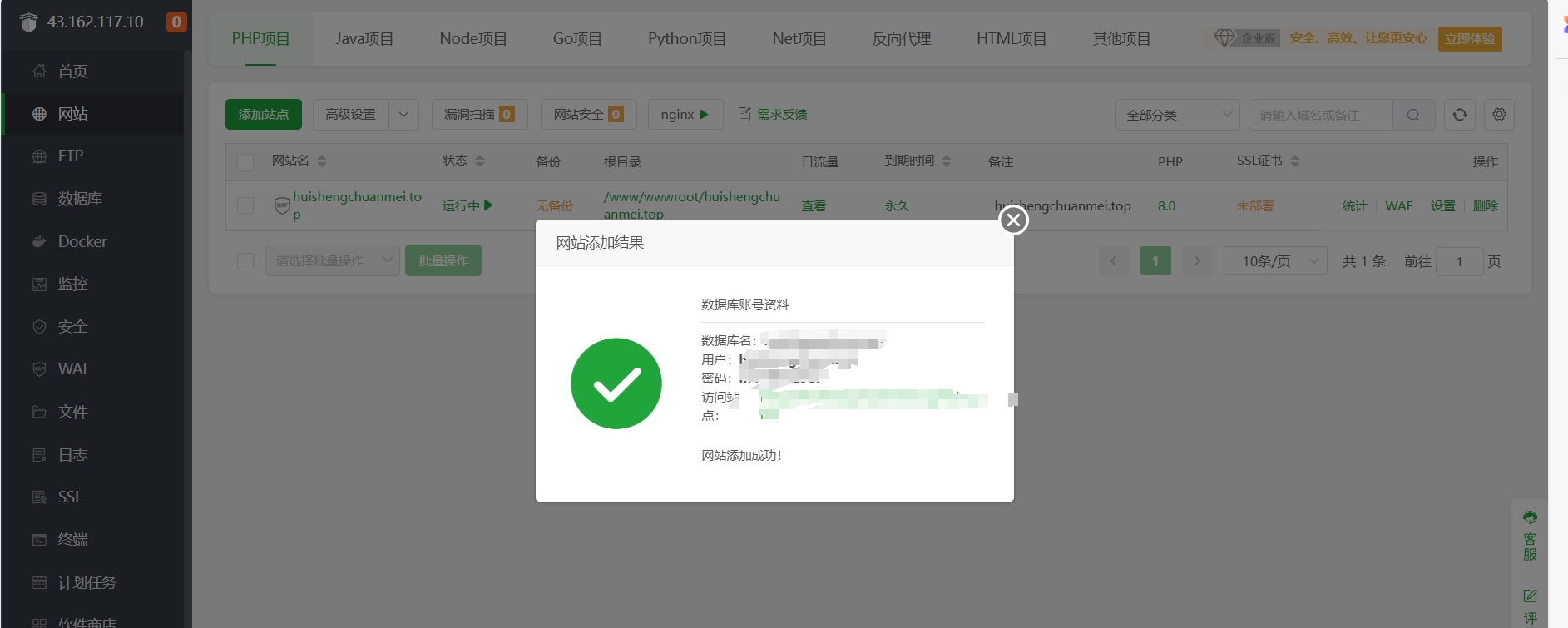Tick the huishengchuanmei.top row checkbox
The image size is (1568, 628).
click(245, 205)
